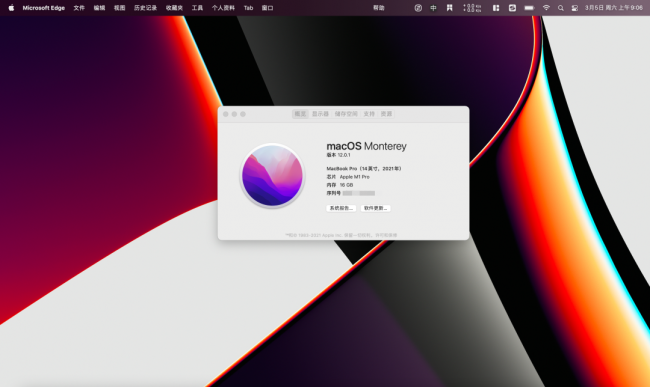Open the Wi-Fi status menu
Screen dimensions: 650x387
tap(546, 8)
